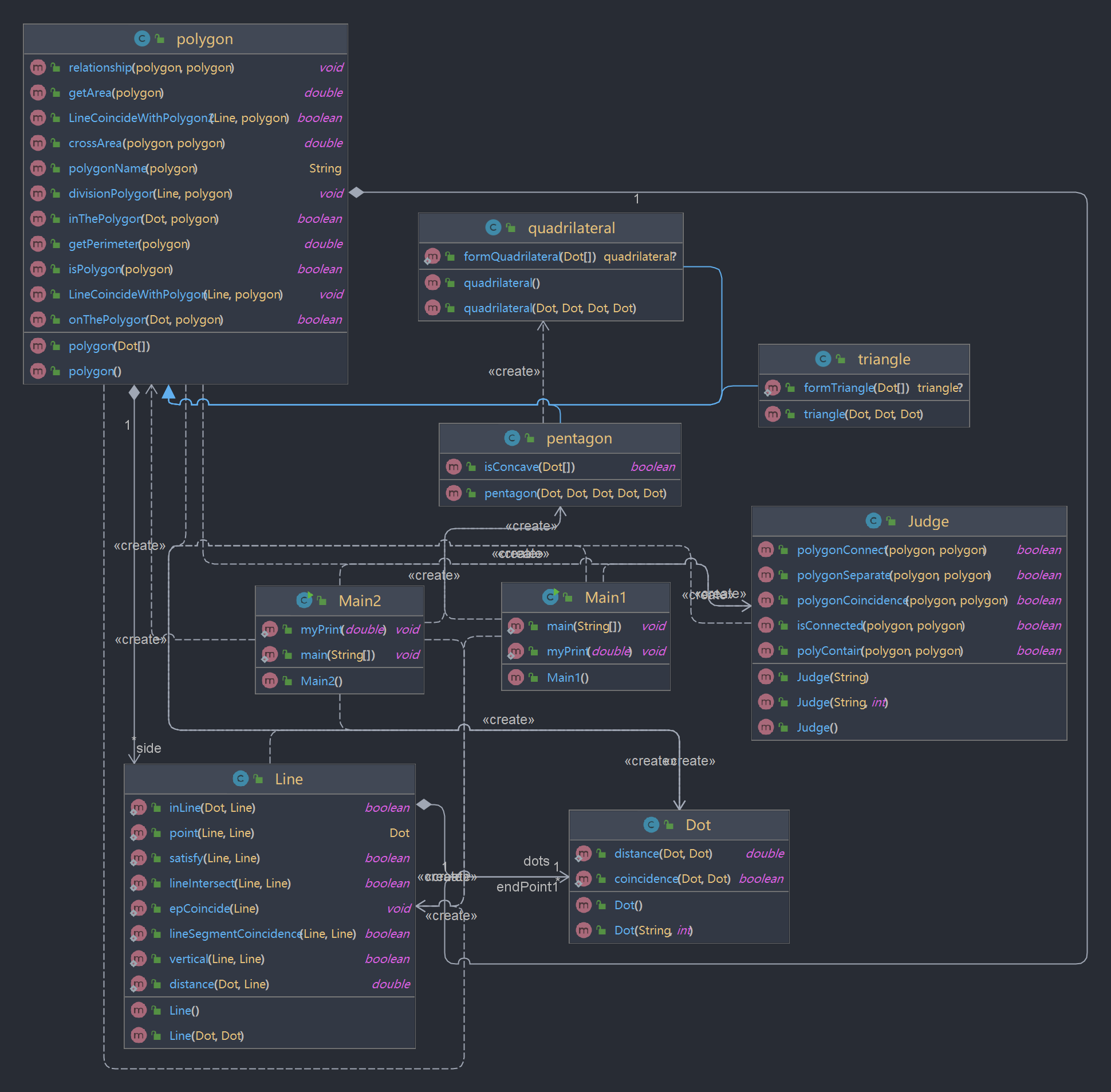The height and width of the screenshot is (1092, 1111).
Task: Click the side association label near Line
Action: (148, 748)
